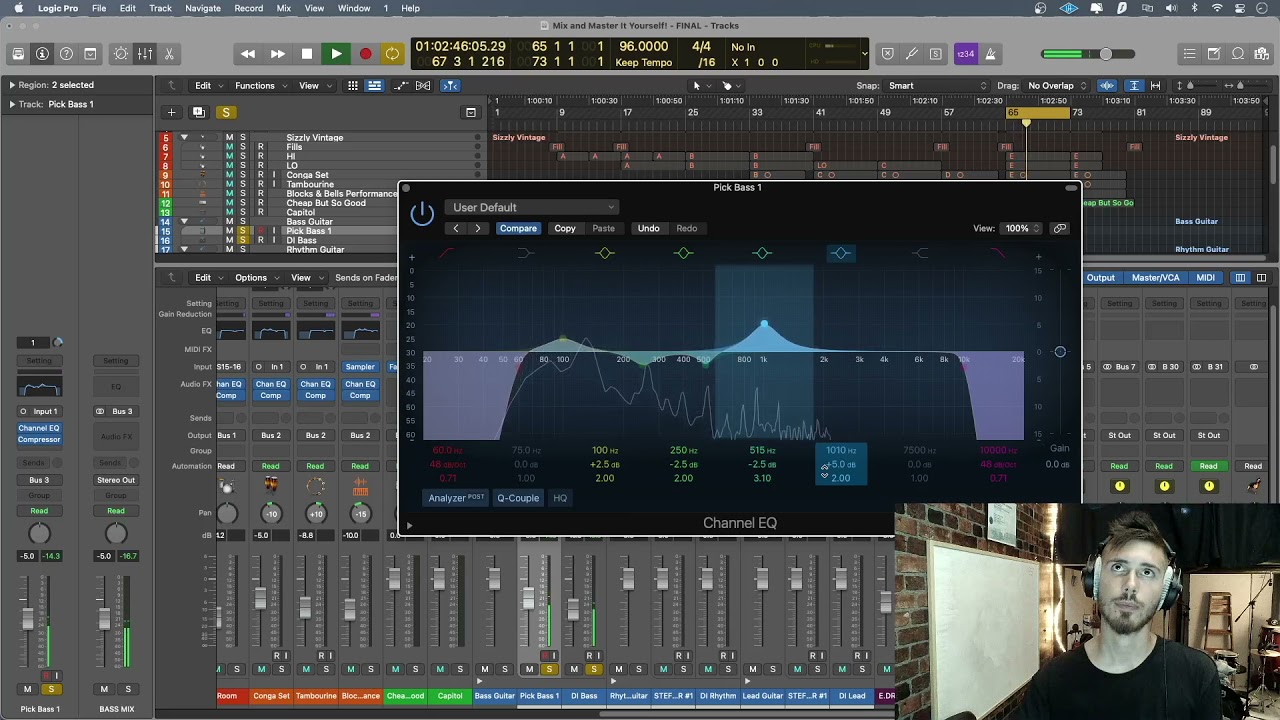The height and width of the screenshot is (720, 1280).
Task: Open Quick Help question mark button
Action: (66, 54)
